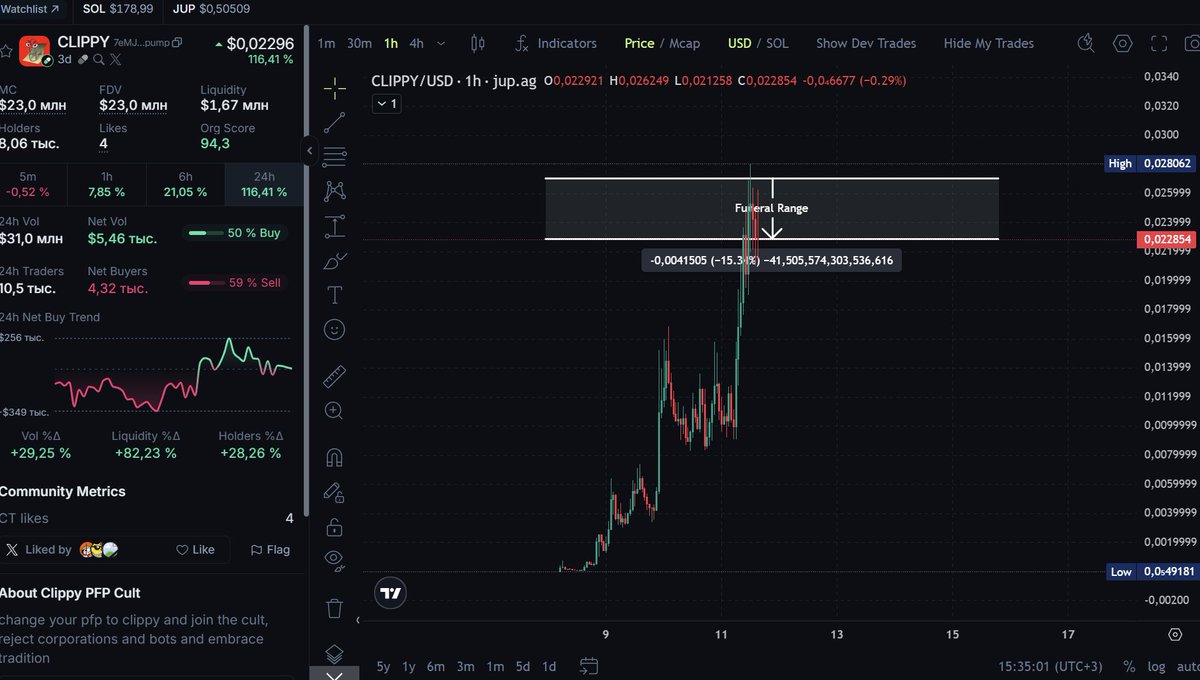The height and width of the screenshot is (680, 1200).
Task: Click the Funeral Range label on chart
Action: pos(772,208)
